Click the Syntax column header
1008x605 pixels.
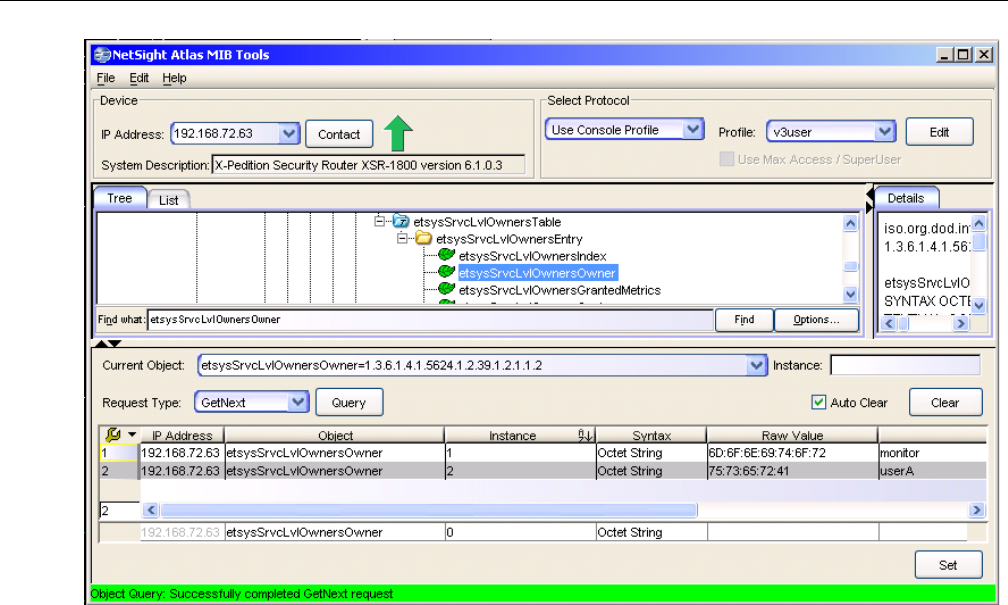pos(651,435)
